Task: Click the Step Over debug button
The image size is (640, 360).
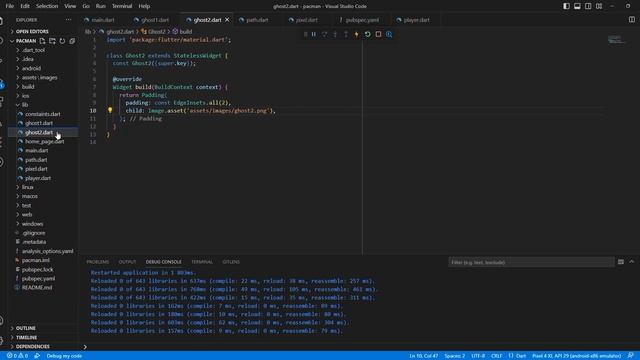Action: pyautogui.click(x=324, y=35)
